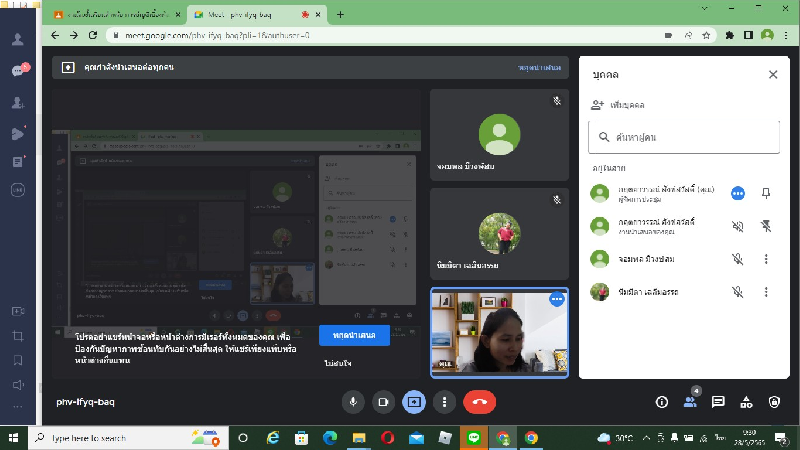Screen dimensions: 800x450
Task: Open more actions for the last participant
Action: pos(766,292)
